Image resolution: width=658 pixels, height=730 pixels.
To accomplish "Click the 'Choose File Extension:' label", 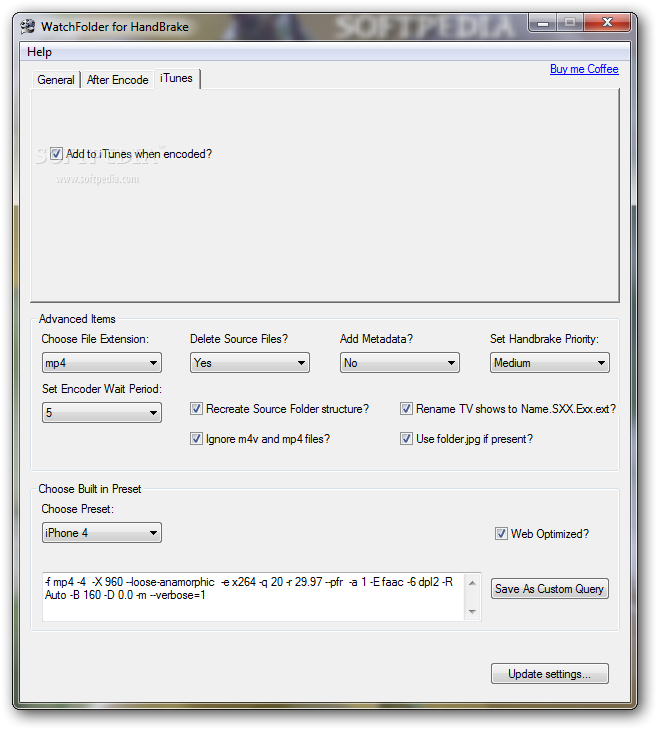I will (95, 339).
